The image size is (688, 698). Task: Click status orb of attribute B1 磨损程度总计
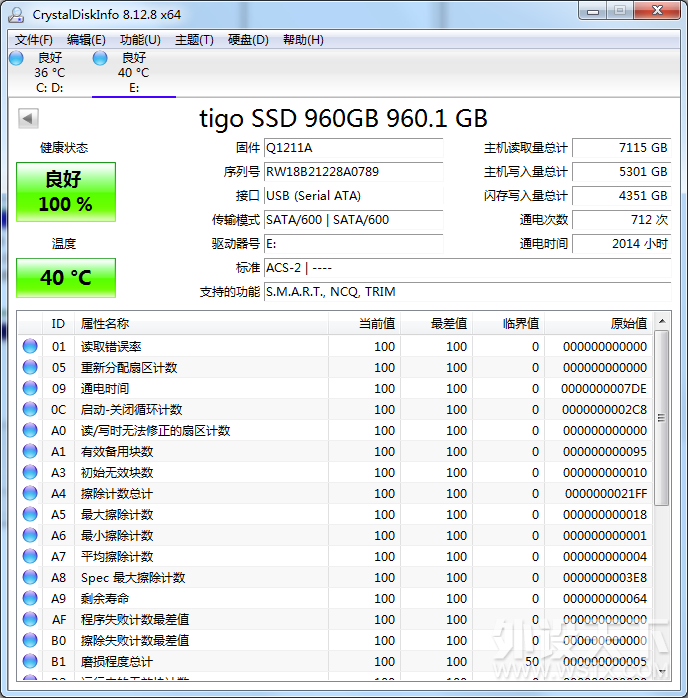(x=30, y=661)
